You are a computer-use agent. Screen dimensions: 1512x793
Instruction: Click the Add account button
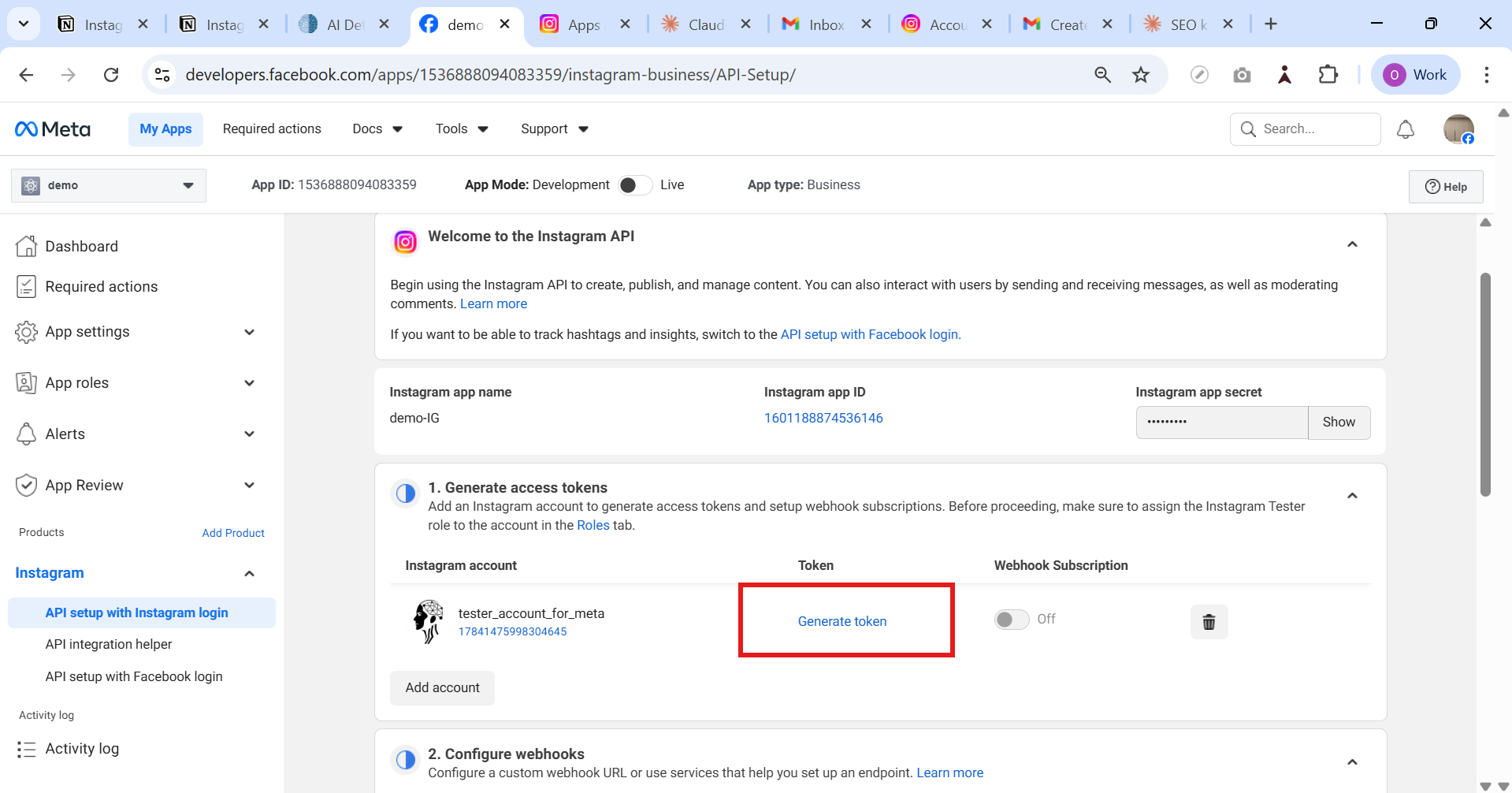(x=443, y=688)
